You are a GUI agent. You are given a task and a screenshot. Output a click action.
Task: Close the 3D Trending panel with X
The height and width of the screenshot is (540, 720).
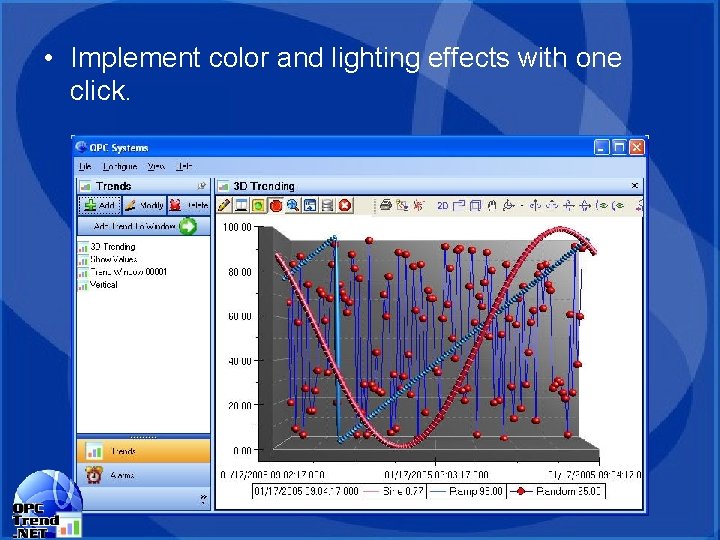[635, 186]
